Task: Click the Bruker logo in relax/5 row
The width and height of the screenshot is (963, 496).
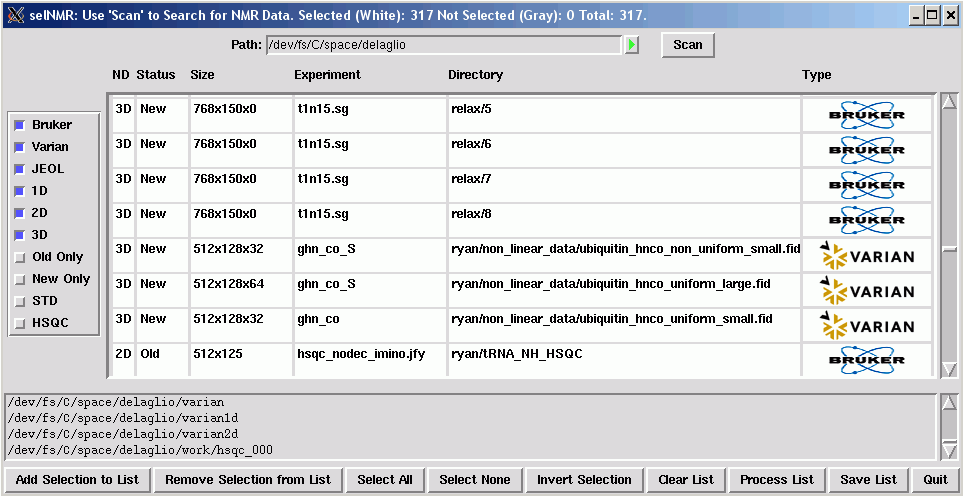Action: pos(866,115)
